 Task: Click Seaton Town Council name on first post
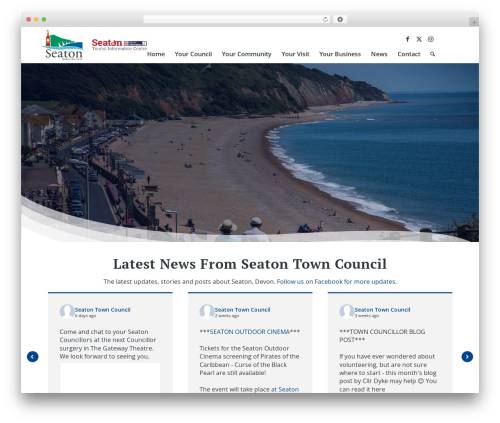coord(102,310)
